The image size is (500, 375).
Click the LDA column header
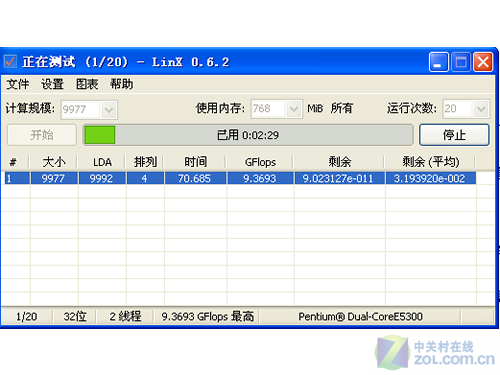click(102, 162)
